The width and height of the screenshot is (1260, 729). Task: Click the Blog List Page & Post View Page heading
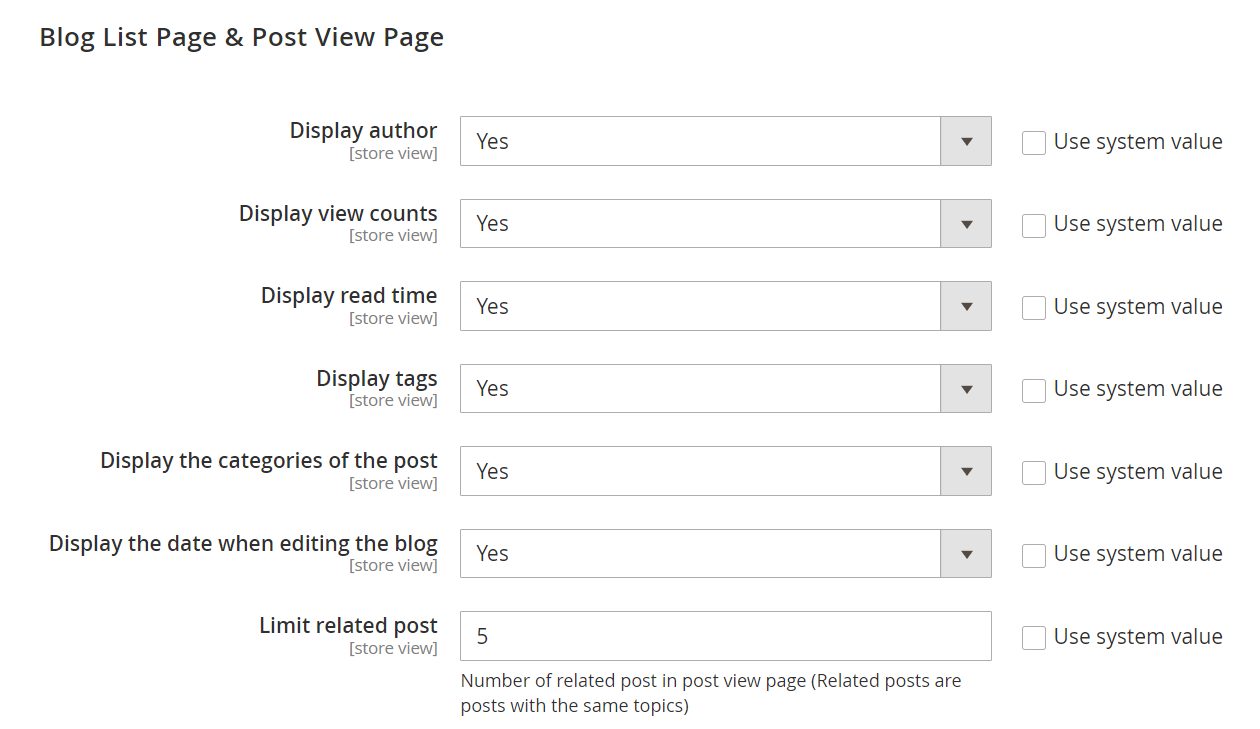tap(241, 38)
